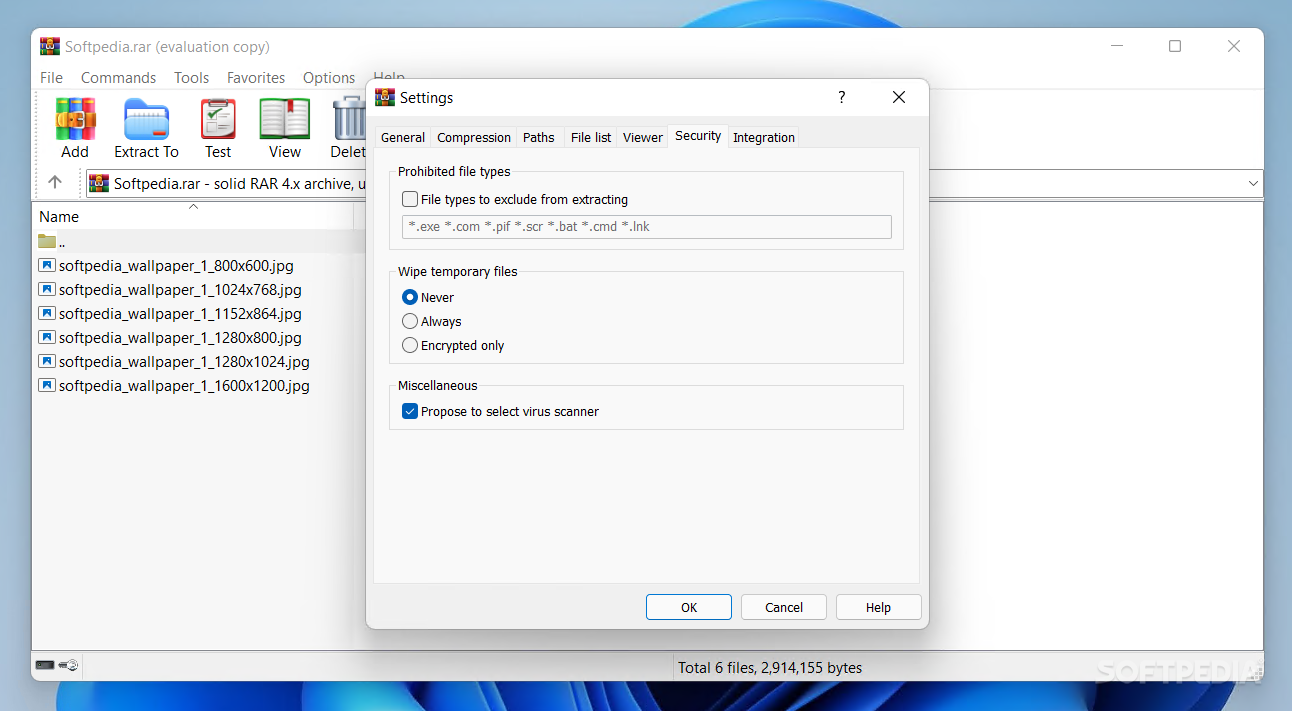1292x711 pixels.
Task: Select Always for wiping temporary files
Action: (x=410, y=321)
